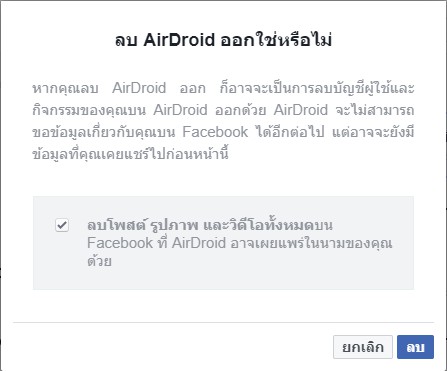Click the horizontal divider above the buttons
447x371 pixels.
pyautogui.click(x=223, y=322)
